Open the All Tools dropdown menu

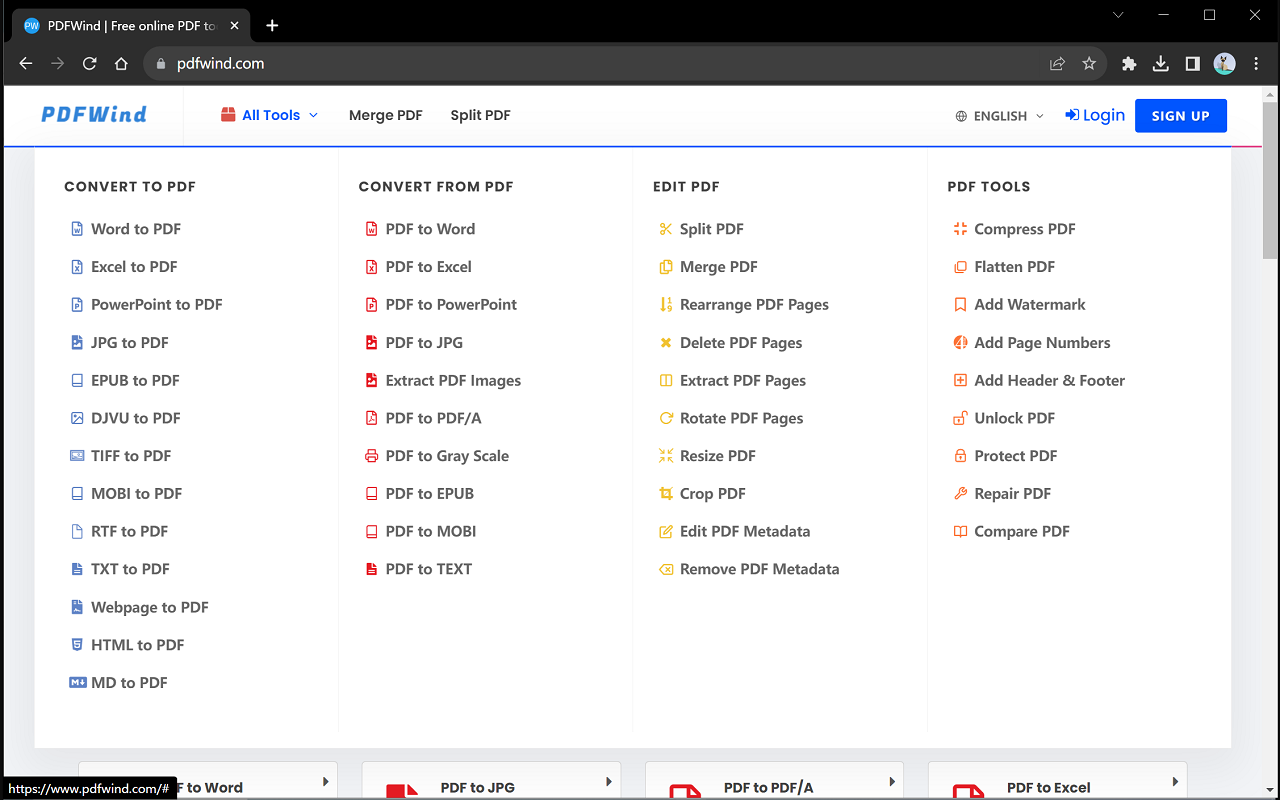pyautogui.click(x=269, y=115)
